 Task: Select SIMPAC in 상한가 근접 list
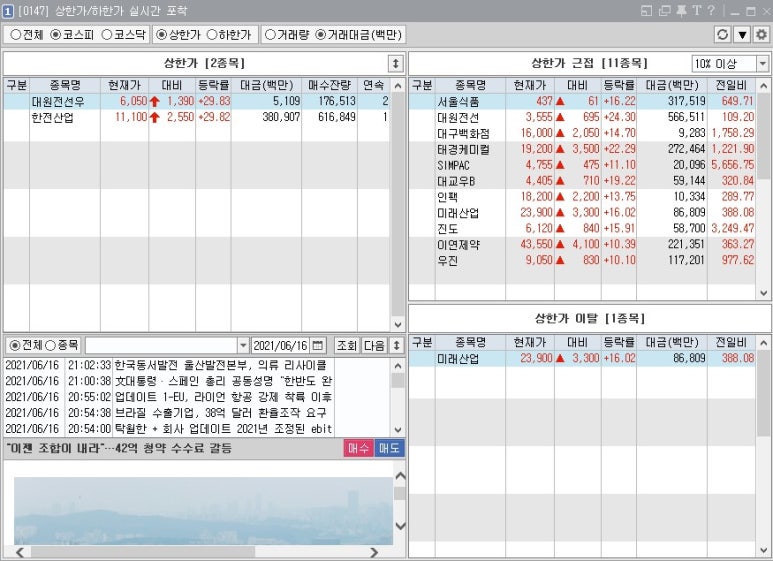(x=583, y=165)
